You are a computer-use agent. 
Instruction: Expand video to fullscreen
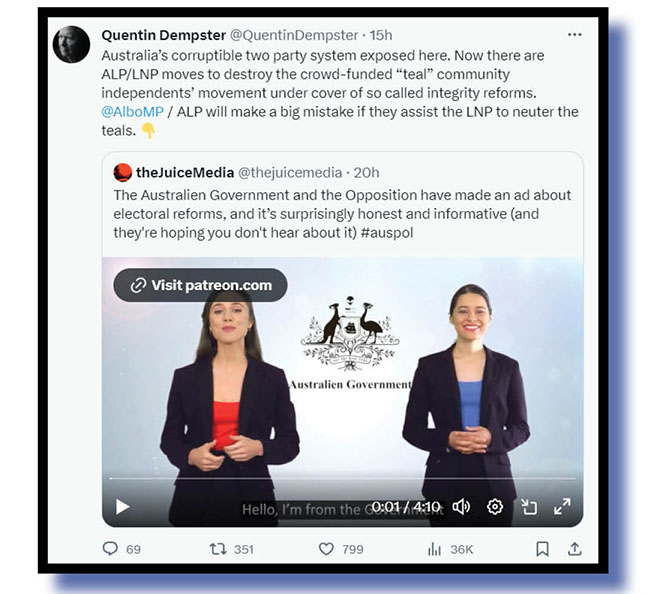coord(562,506)
